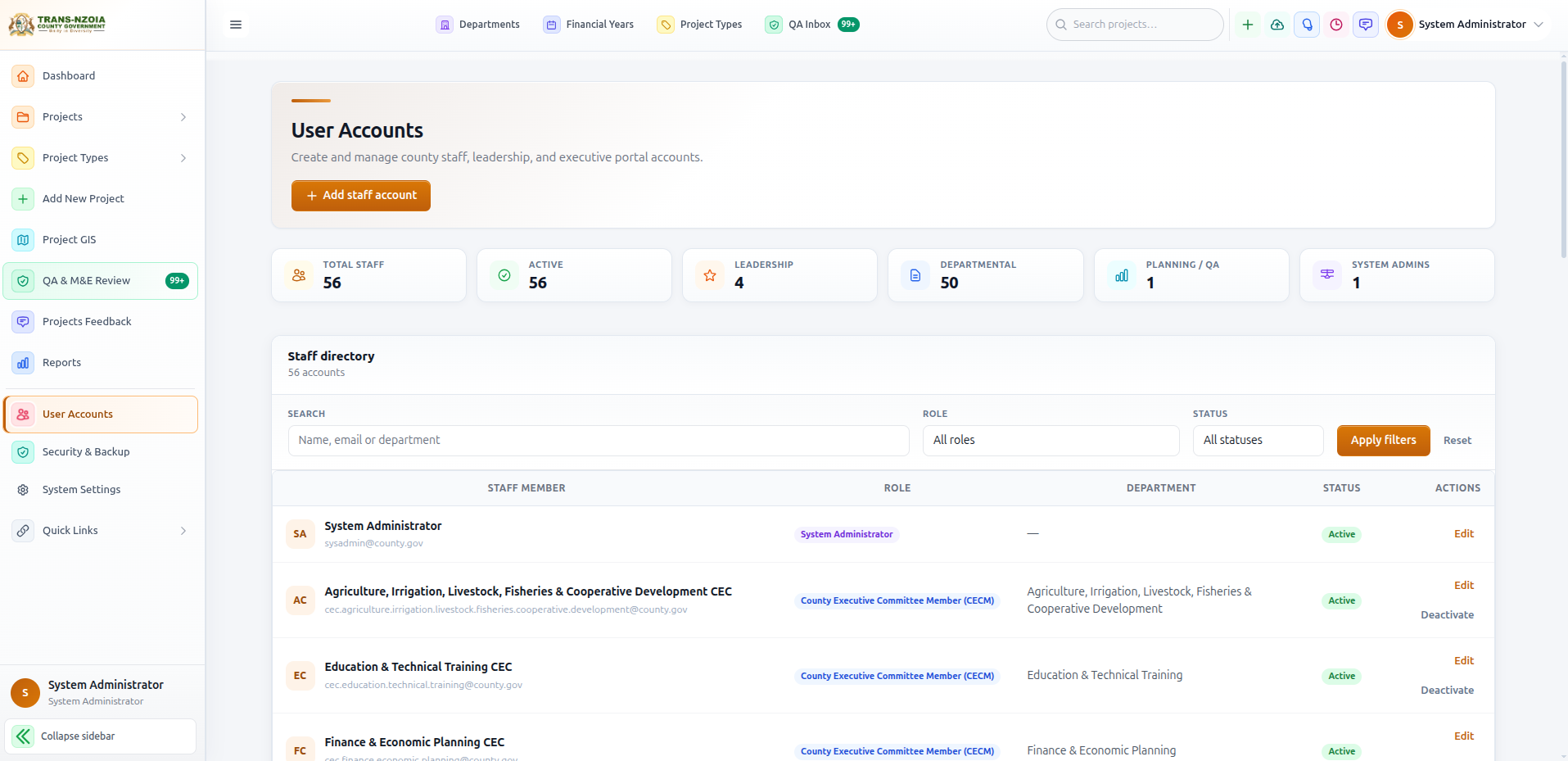Click the purple System Administrator role badge
The image size is (1568, 761).
847,534
